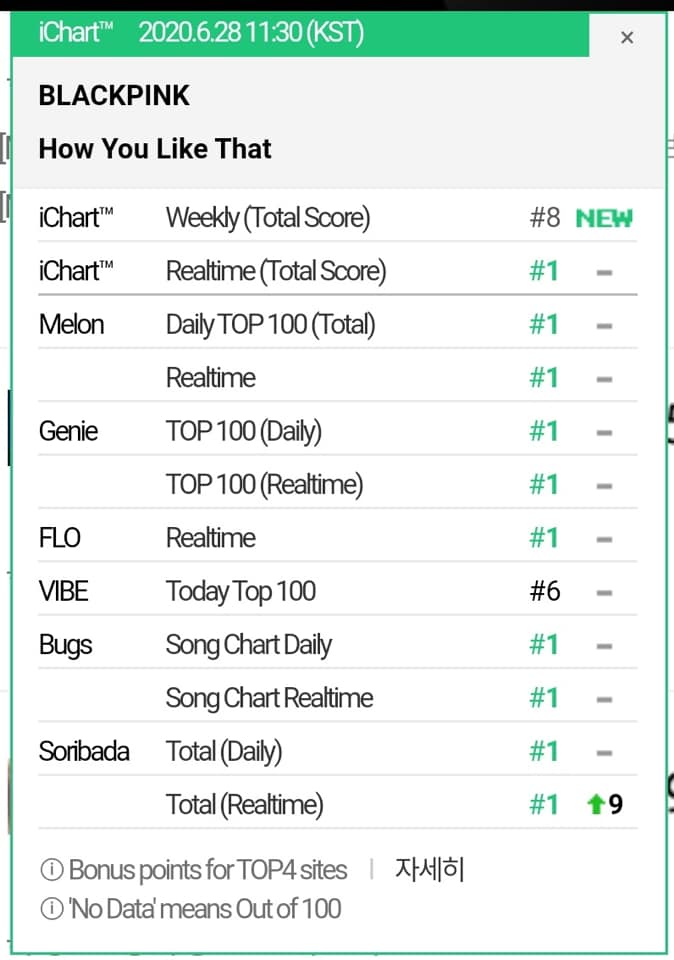Click the BLACKPINK artist name
Image resolution: width=674 pixels, height=960 pixels.
[x=114, y=96]
